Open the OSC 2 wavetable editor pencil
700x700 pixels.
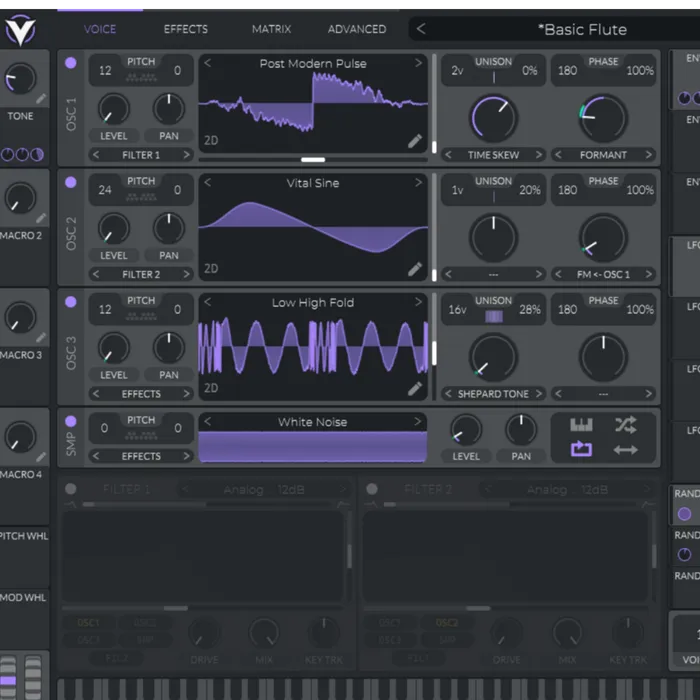(x=415, y=268)
